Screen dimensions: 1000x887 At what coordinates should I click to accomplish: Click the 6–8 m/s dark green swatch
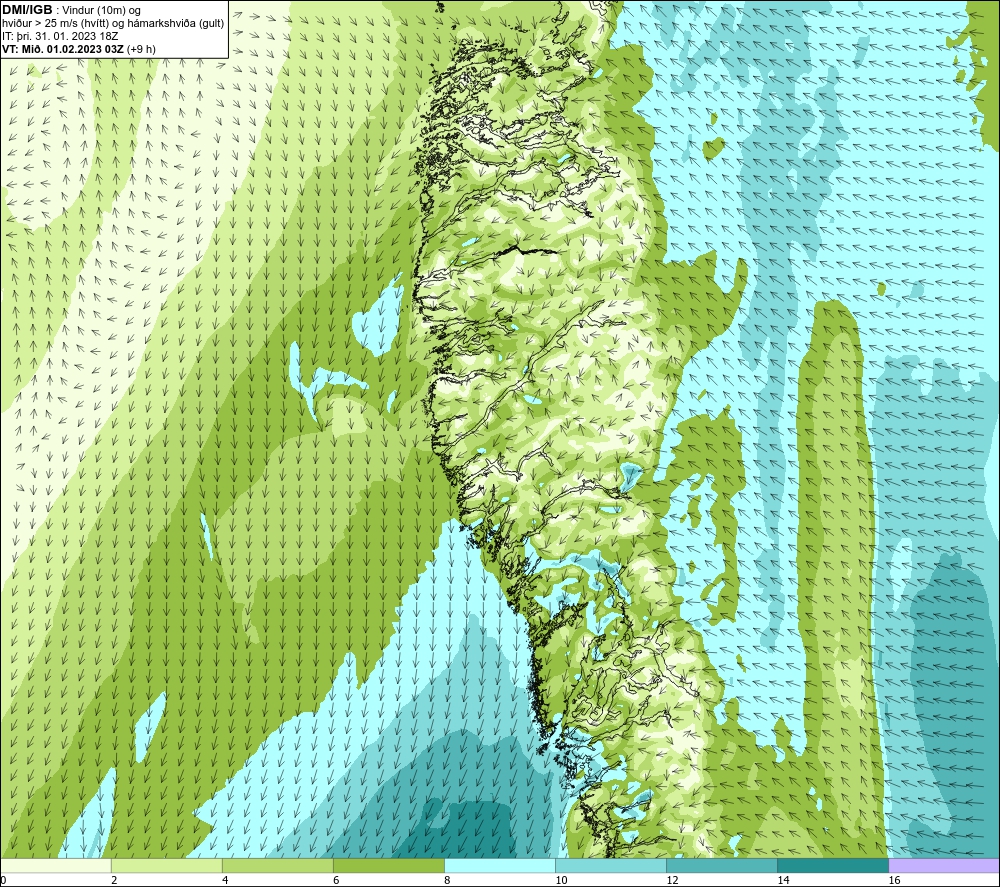click(x=389, y=865)
